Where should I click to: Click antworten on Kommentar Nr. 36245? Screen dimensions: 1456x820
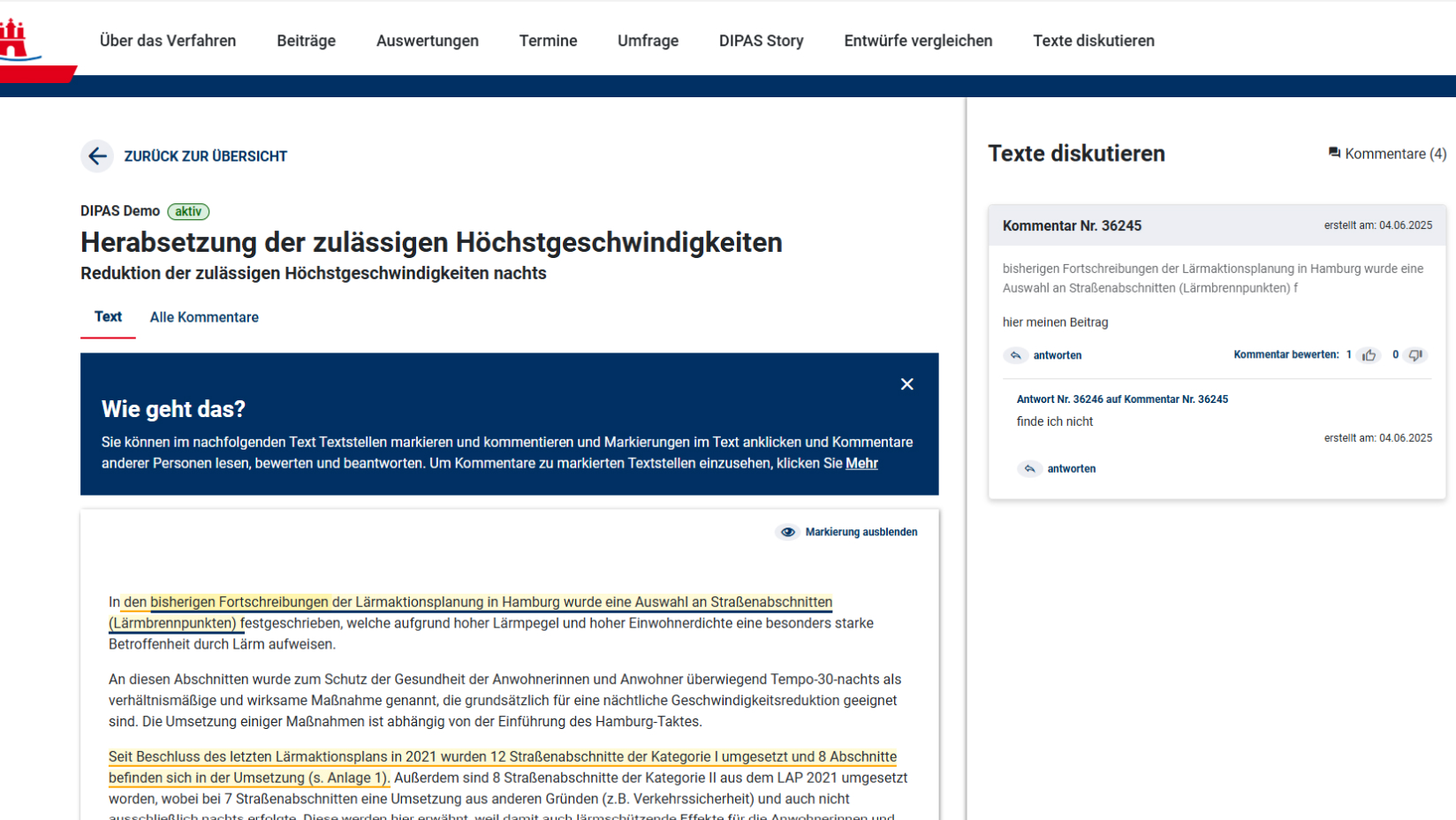pos(1058,355)
